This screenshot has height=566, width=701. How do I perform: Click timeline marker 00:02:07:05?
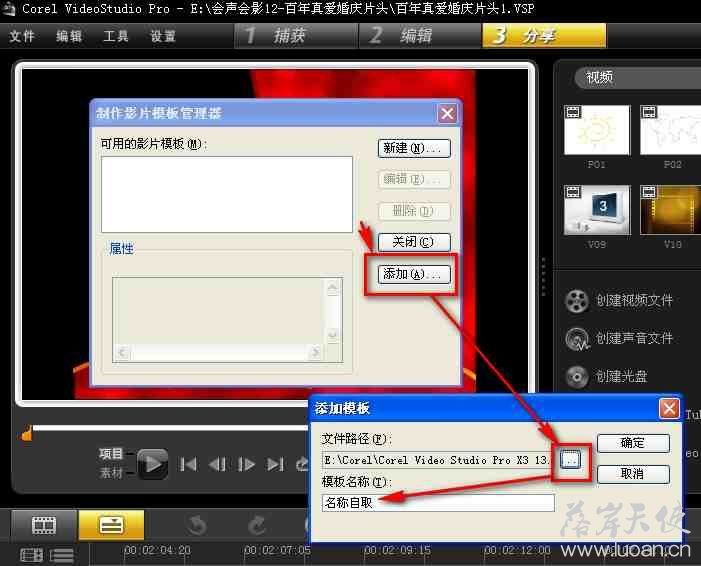(x=277, y=550)
